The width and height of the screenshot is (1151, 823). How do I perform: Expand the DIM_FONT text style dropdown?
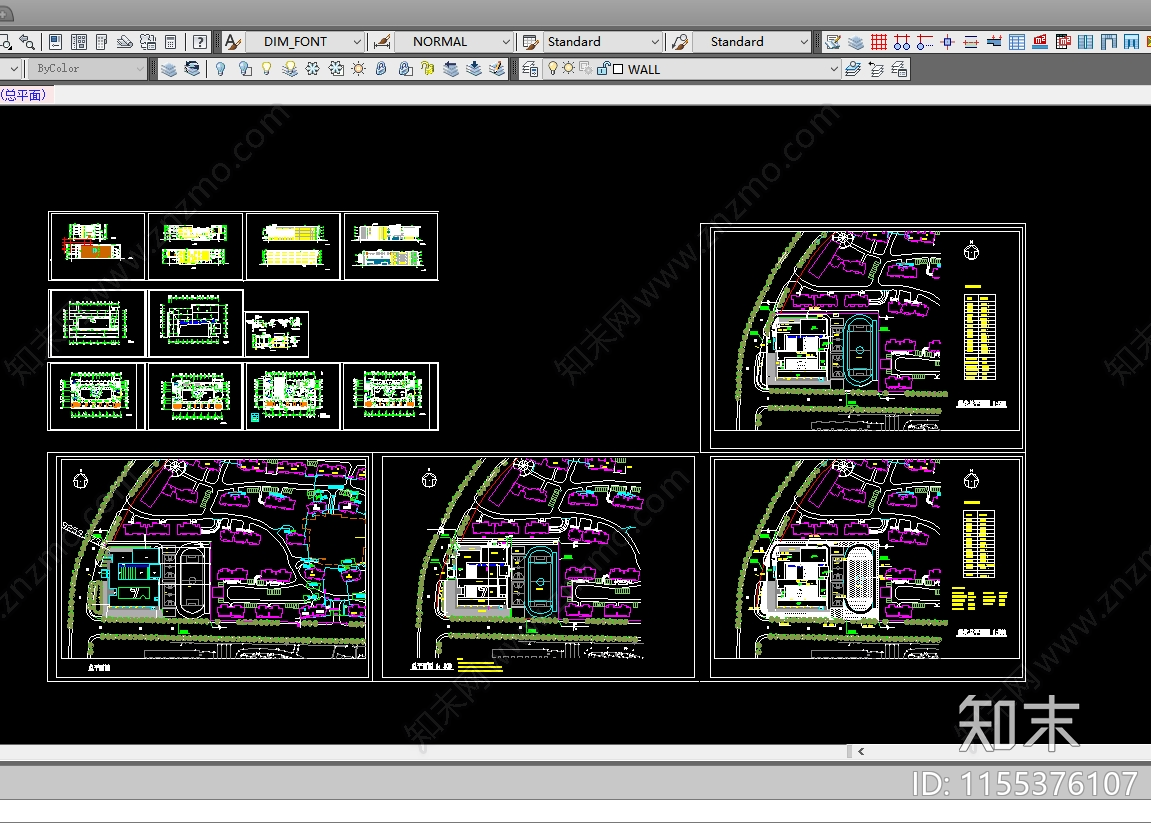[357, 42]
